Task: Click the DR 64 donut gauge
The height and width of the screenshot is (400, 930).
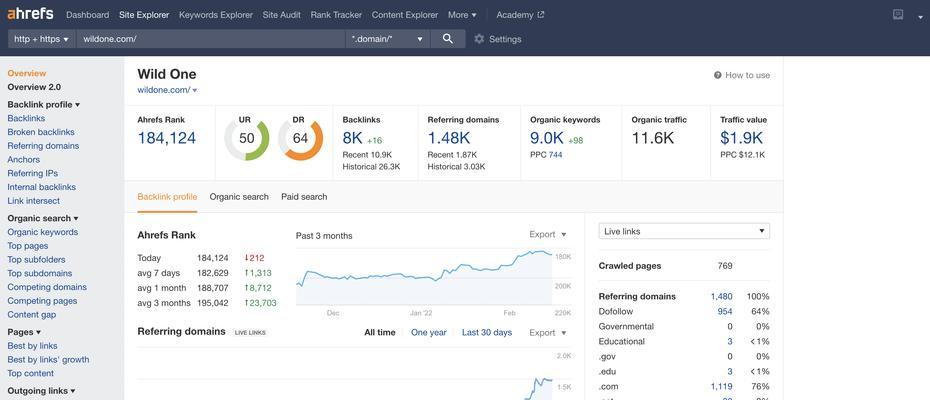Action: (x=300, y=139)
